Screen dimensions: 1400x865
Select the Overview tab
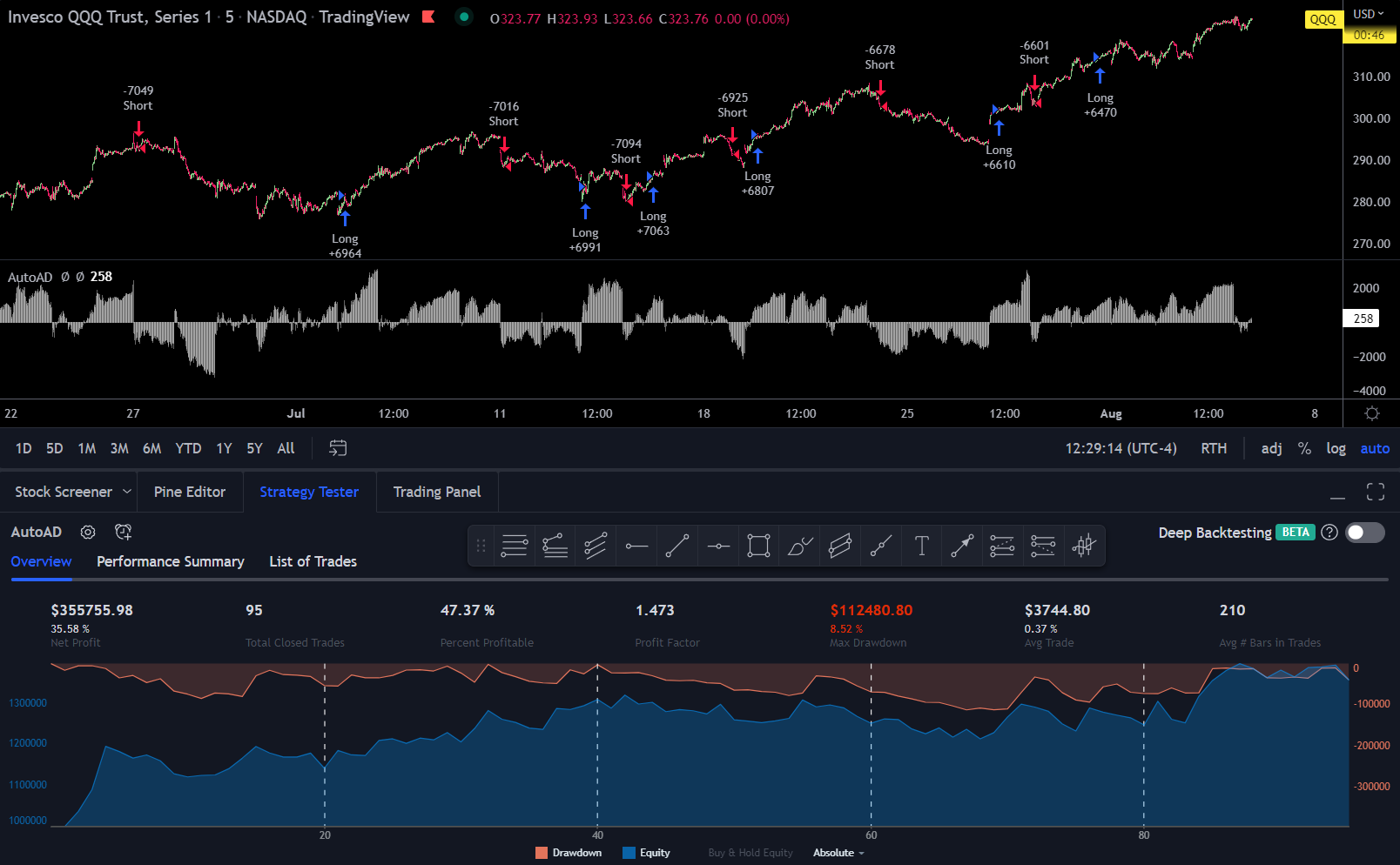pos(41,561)
